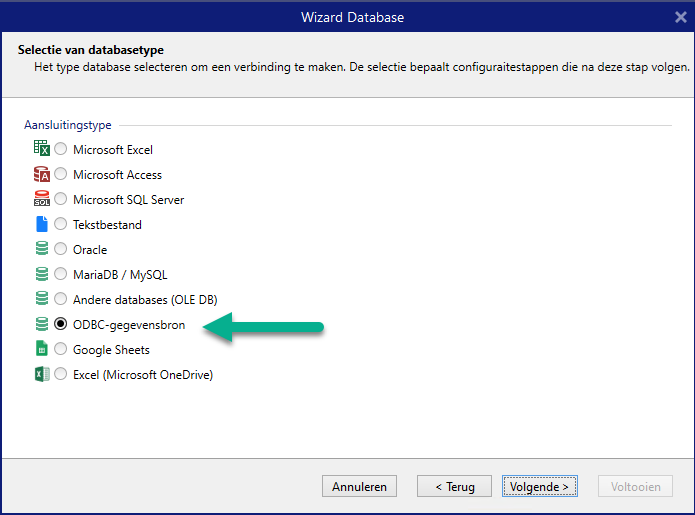Screen dimensions: 695x515
Task: Click the green Google Sheets icon
Action: click(42, 349)
